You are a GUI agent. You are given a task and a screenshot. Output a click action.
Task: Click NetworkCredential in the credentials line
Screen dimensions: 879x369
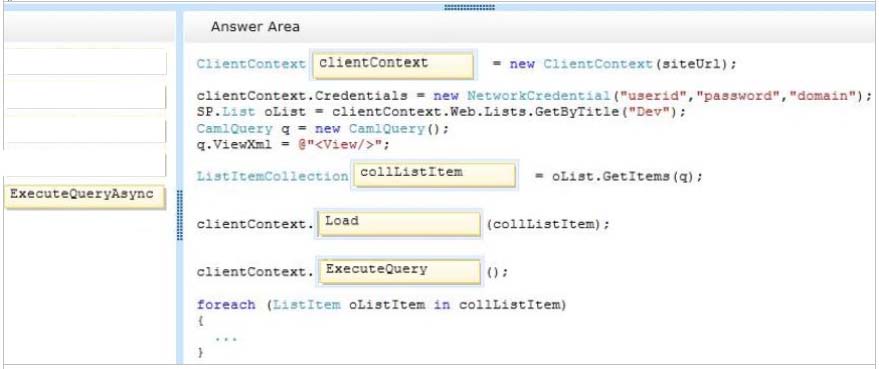tap(539, 95)
